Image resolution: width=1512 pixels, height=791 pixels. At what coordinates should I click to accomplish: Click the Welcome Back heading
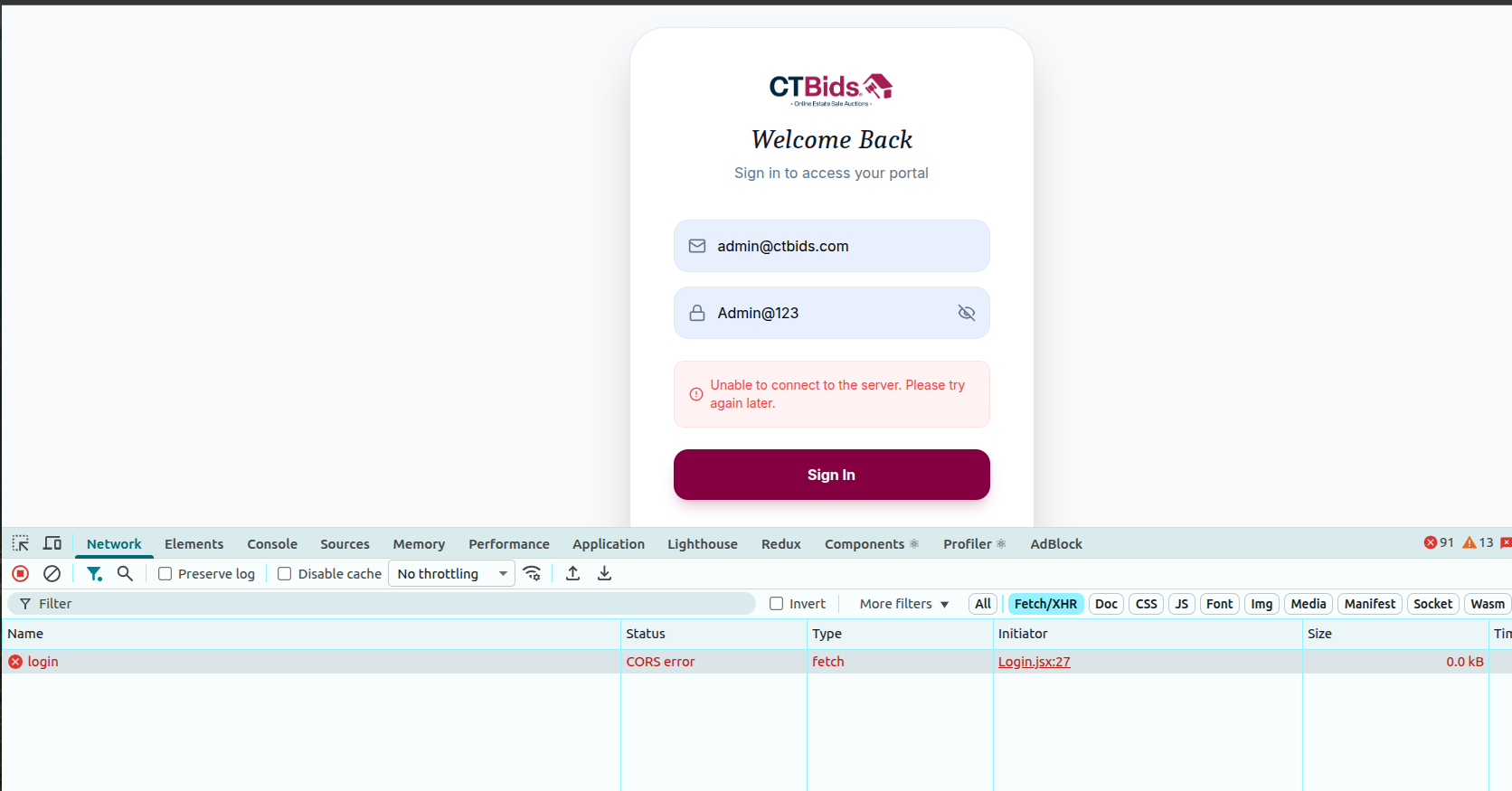point(831,139)
